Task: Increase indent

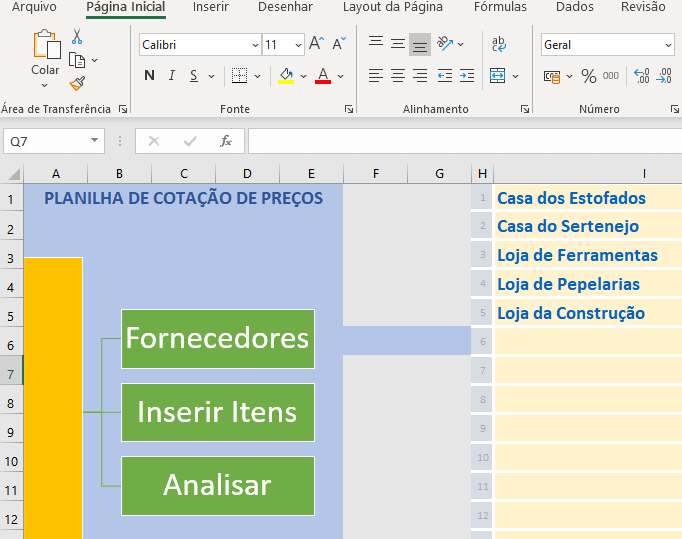Action: click(467, 76)
